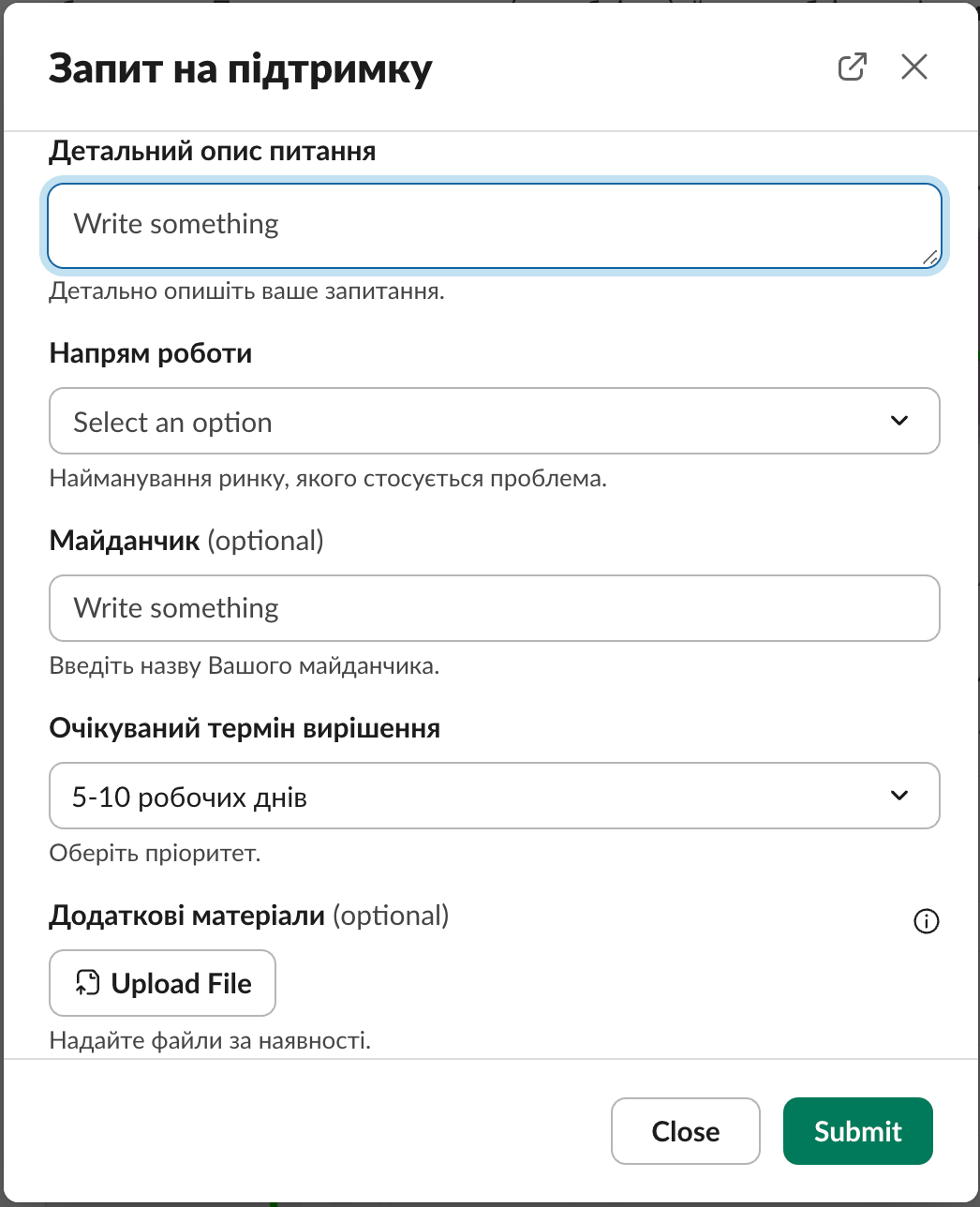Viewport: 980px width, 1207px height.
Task: Click the 'Напрям роботи' field label
Action: click(151, 353)
